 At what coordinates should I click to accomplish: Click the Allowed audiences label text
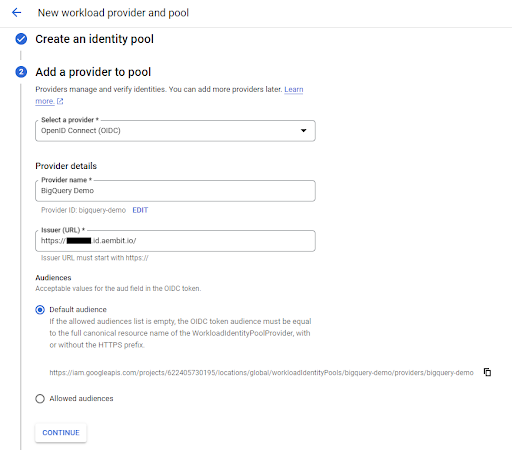pyautogui.click(x=81, y=398)
